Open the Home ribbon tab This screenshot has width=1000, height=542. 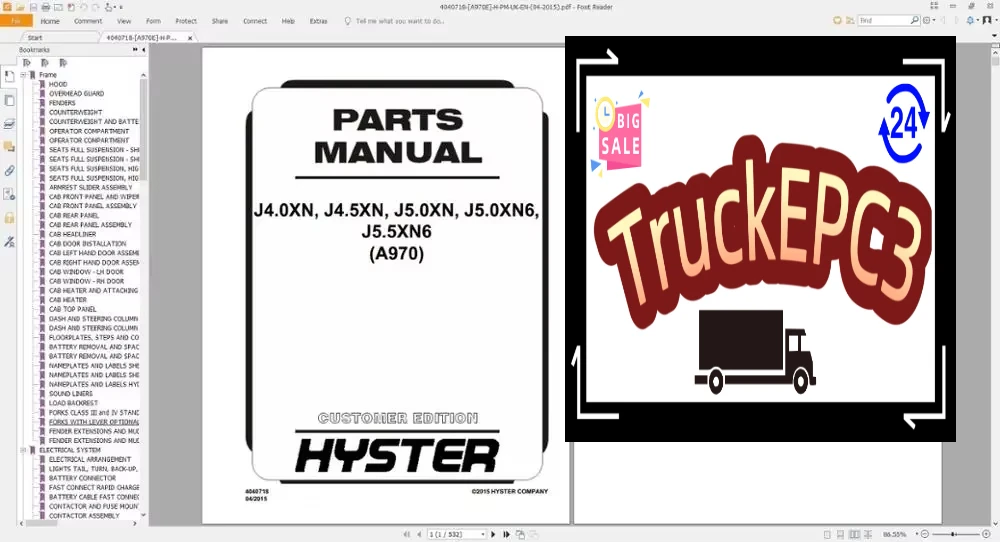(x=50, y=21)
